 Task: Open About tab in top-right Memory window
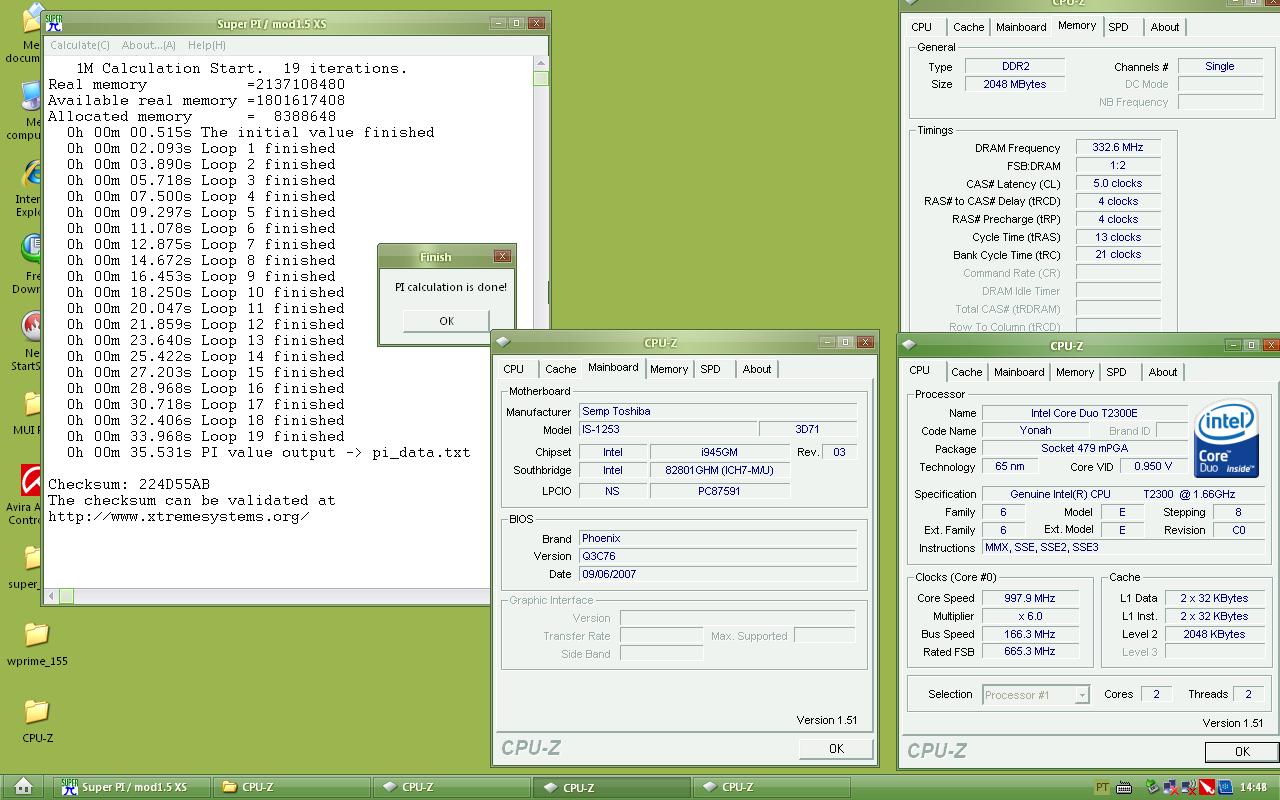point(1165,27)
